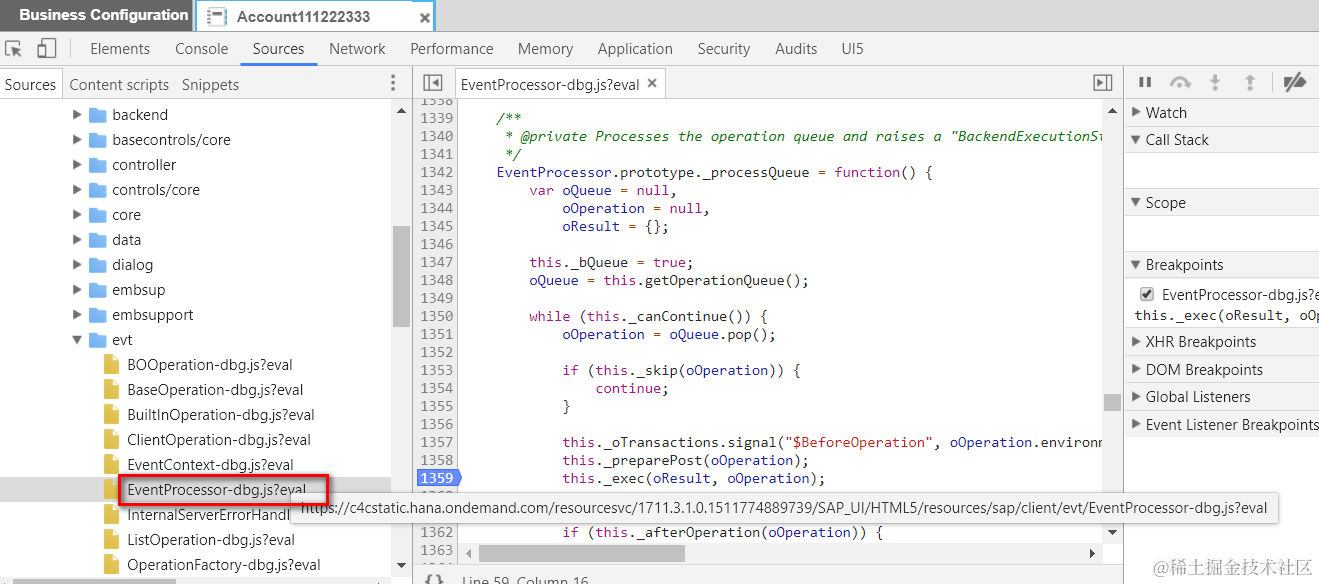Toggle device toolbar icon
Screen dimensions: 1319x584
pos(46,48)
